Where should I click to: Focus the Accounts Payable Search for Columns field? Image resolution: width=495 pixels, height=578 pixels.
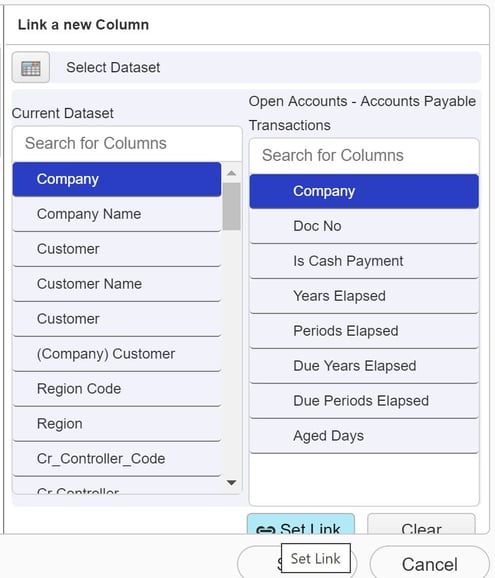pyautogui.click(x=364, y=156)
